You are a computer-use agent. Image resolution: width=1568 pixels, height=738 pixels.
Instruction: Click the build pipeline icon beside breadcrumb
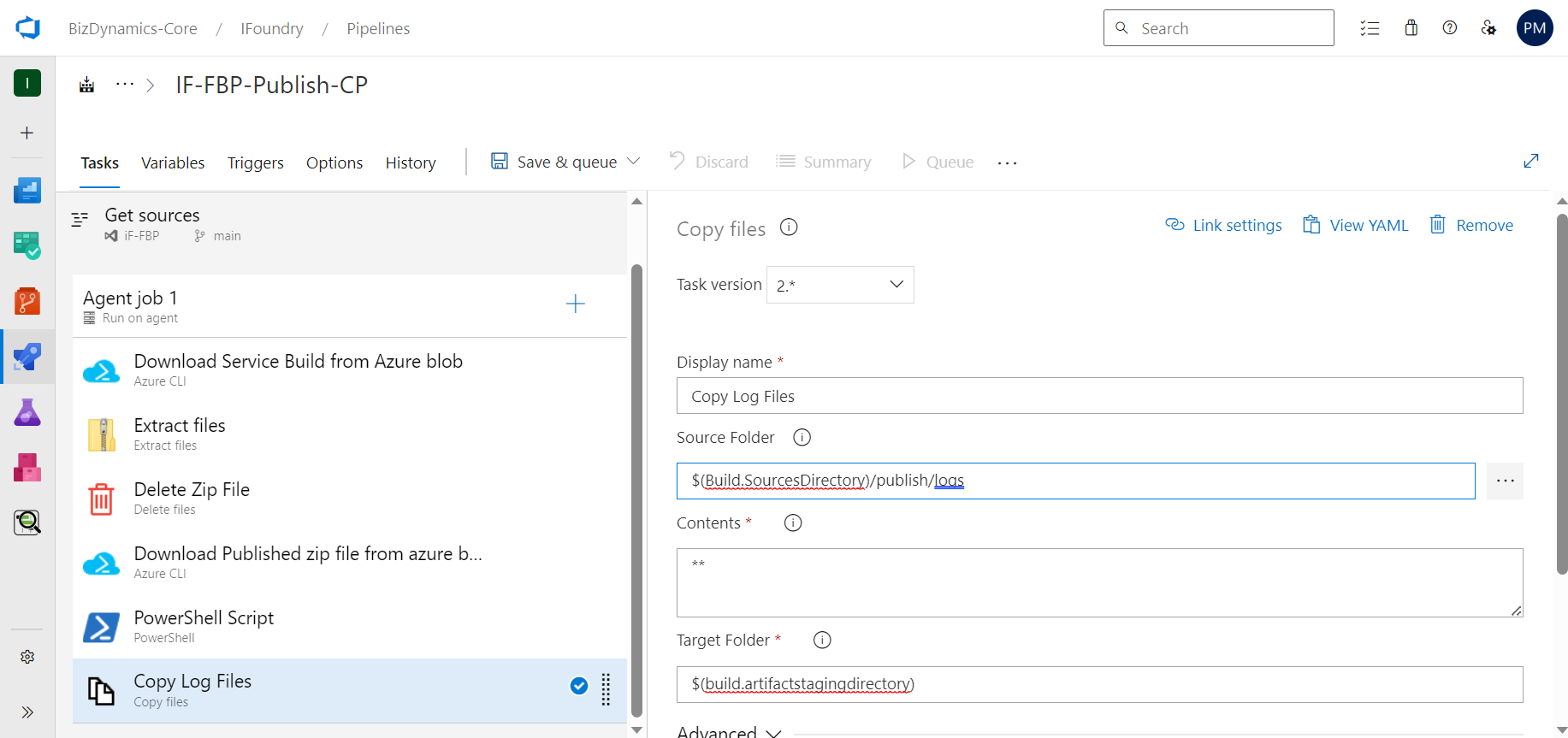click(x=86, y=85)
